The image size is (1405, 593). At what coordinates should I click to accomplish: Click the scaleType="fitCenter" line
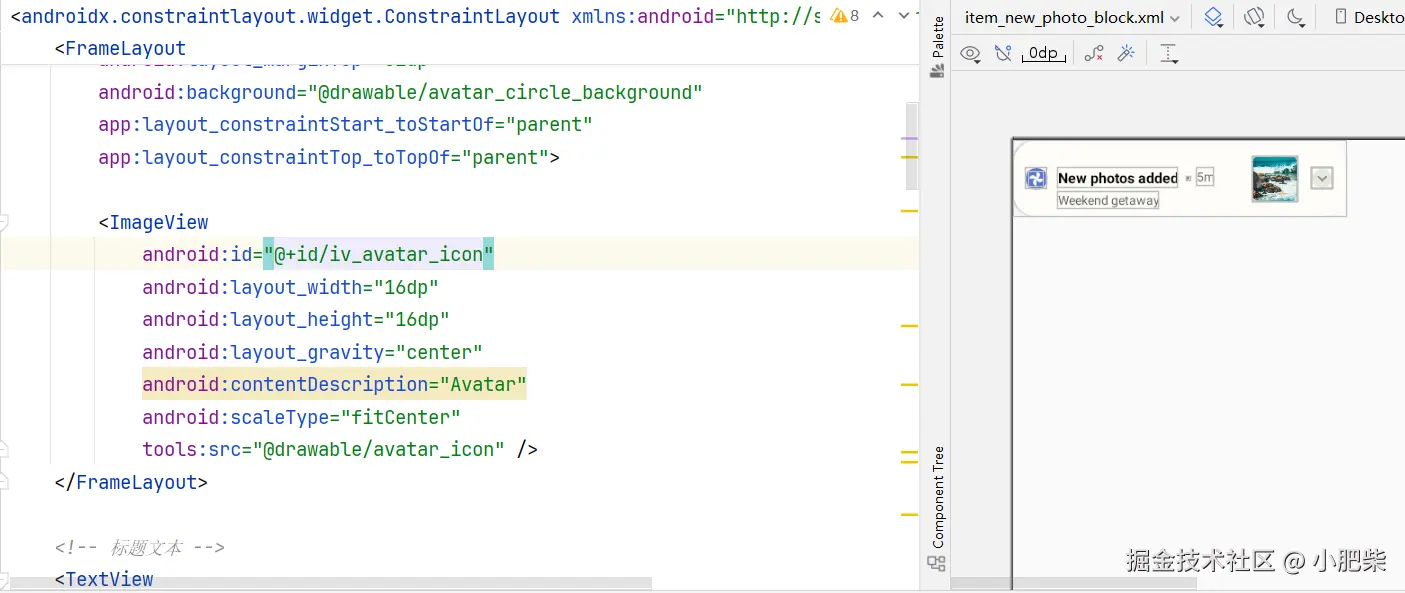tap(301, 417)
